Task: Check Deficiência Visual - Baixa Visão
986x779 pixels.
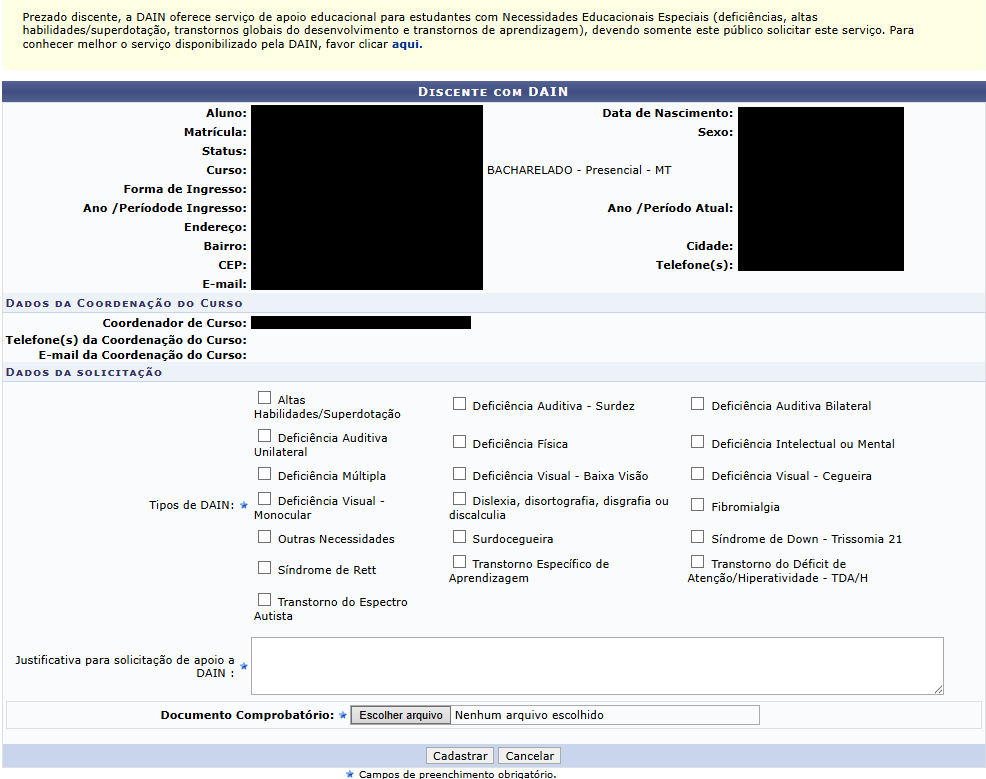Action: pyautogui.click(x=459, y=473)
